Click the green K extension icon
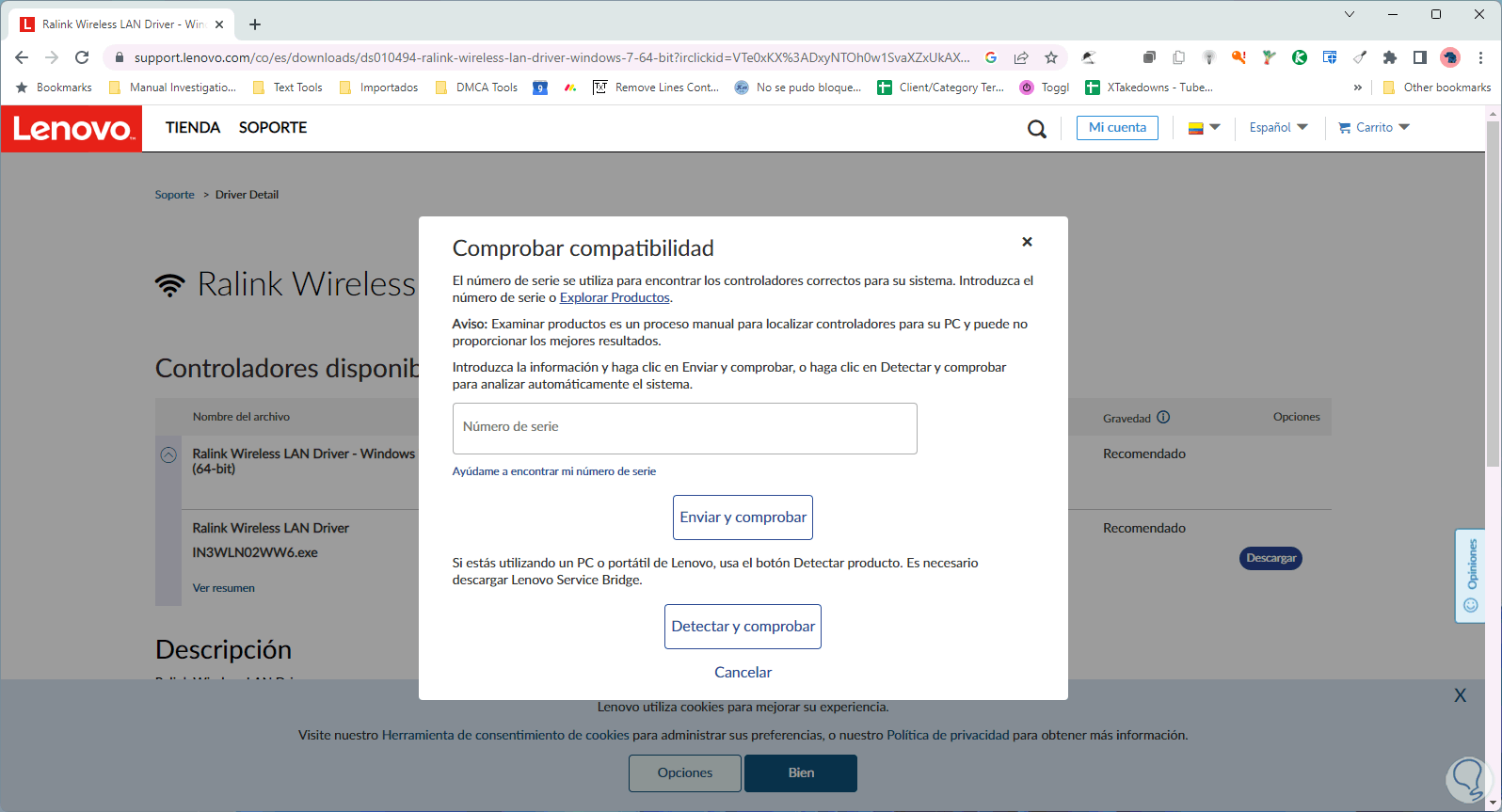Screen dimensions: 1502x812 point(1300,57)
